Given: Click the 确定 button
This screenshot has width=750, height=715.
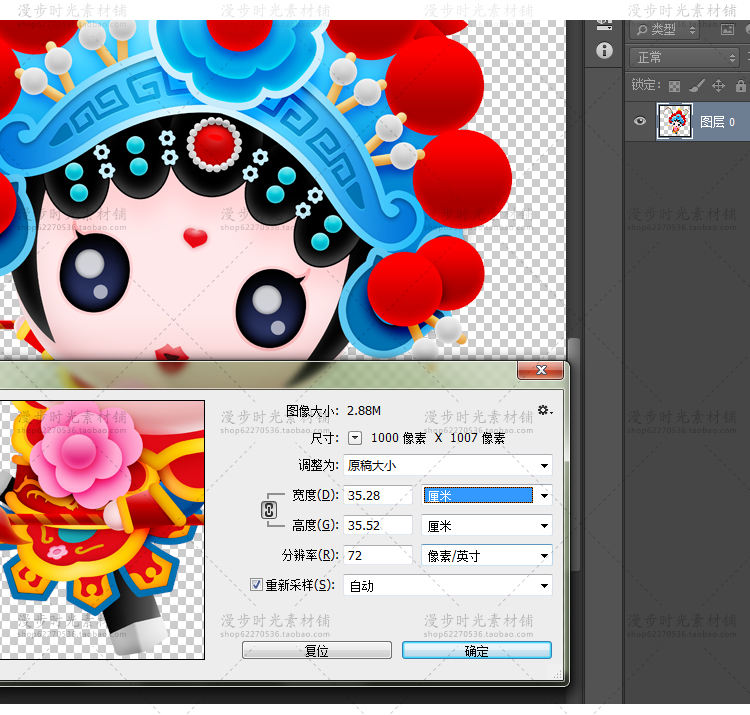Looking at the screenshot, I should [x=477, y=650].
